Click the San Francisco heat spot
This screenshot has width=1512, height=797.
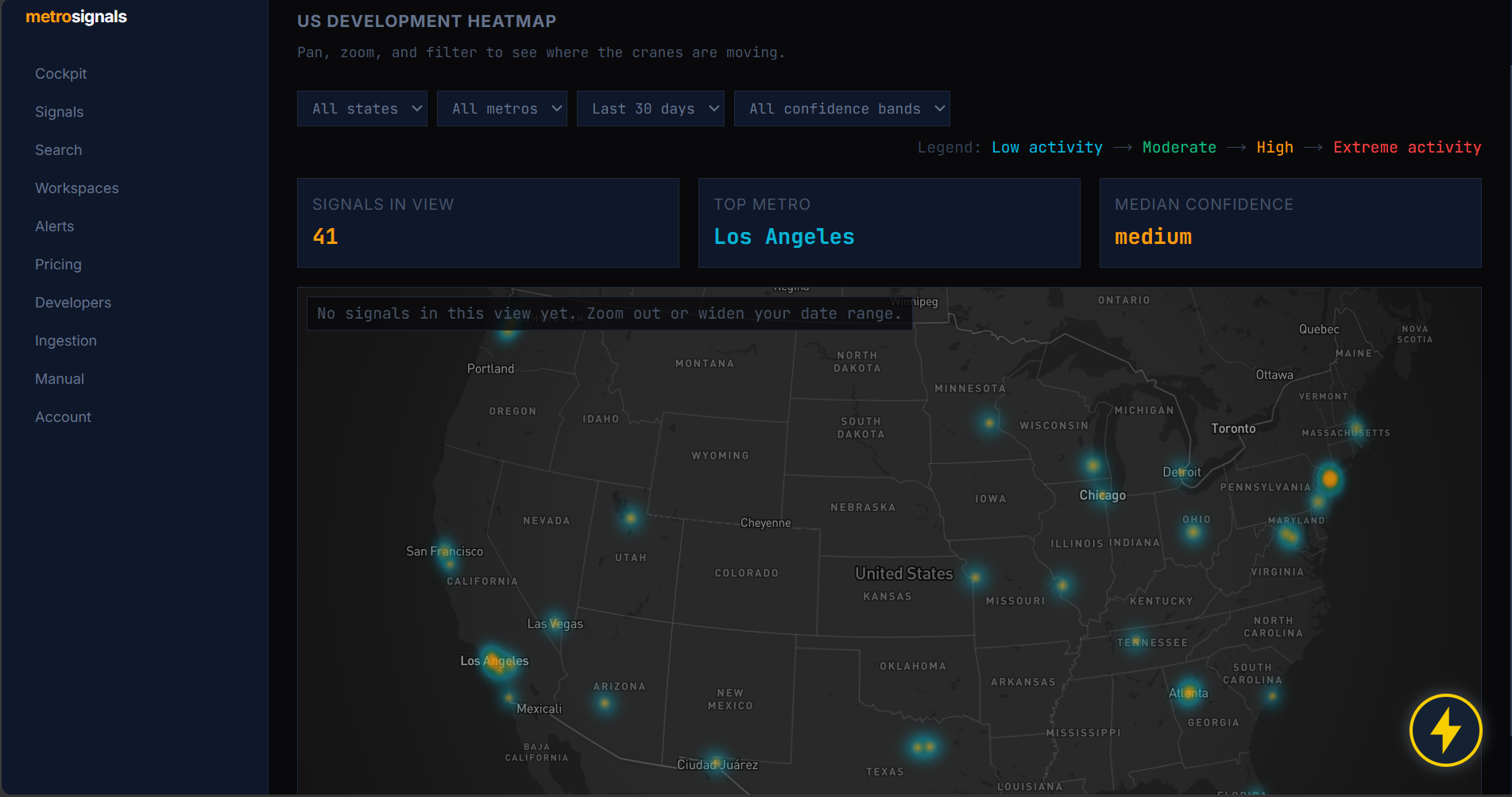tap(448, 554)
